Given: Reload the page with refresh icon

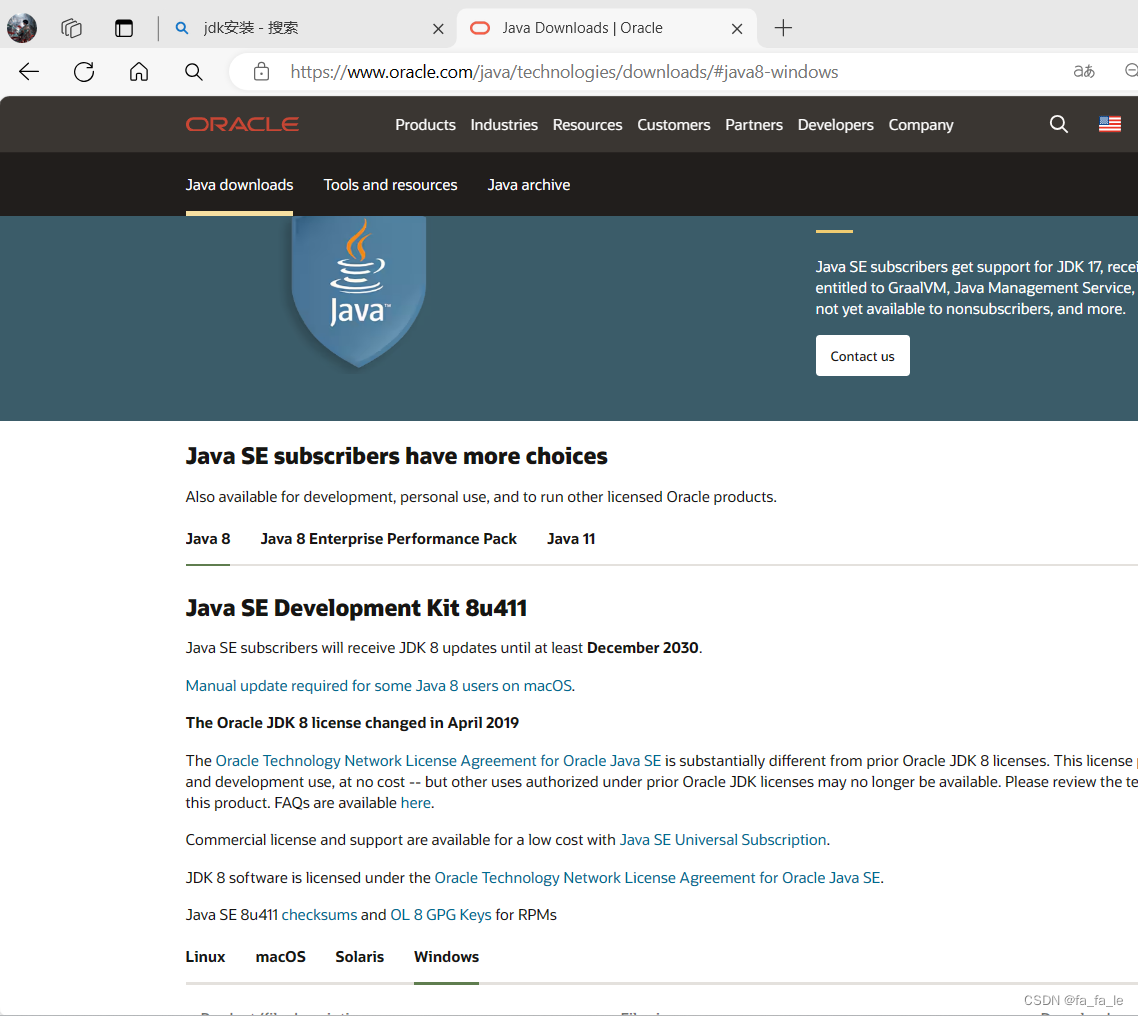Looking at the screenshot, I should [x=84, y=72].
